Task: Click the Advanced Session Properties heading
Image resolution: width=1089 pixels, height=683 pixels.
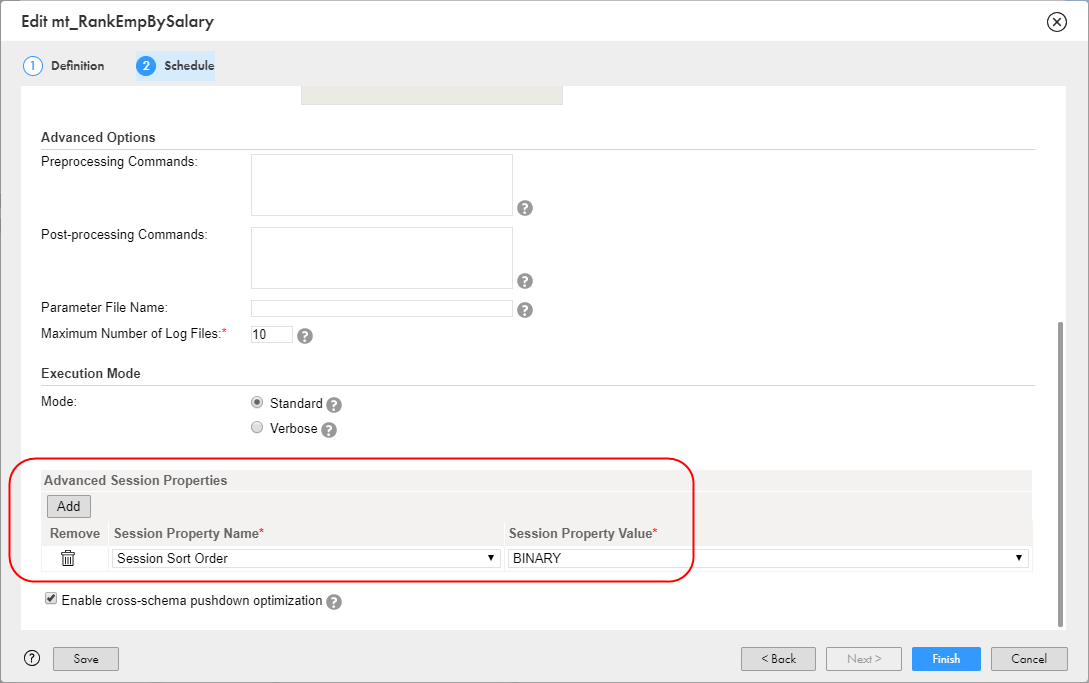Action: 135,481
